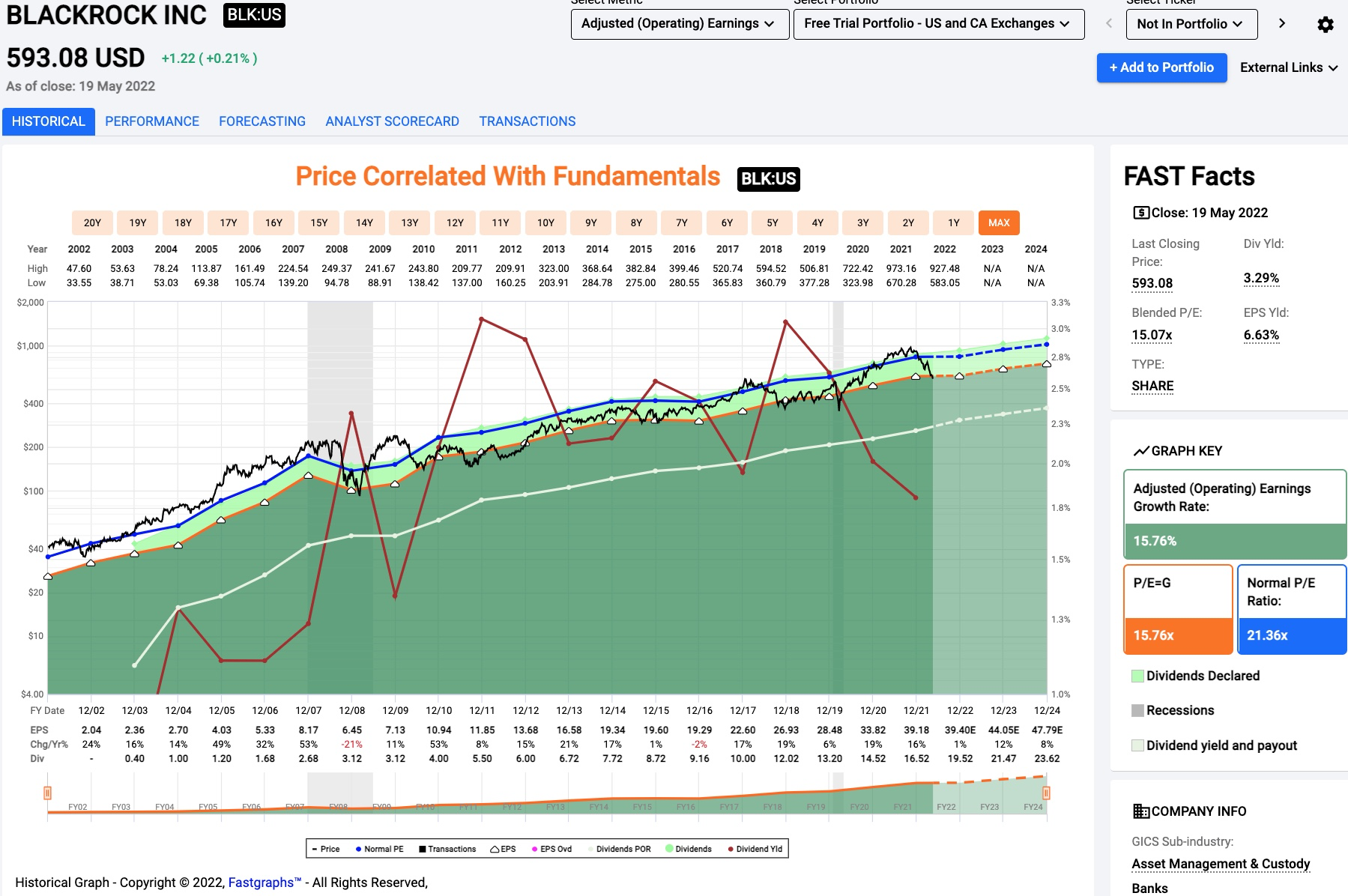This screenshot has height=896, width=1348.
Task: Click the dollar icon beside Close date
Action: [x=1140, y=213]
